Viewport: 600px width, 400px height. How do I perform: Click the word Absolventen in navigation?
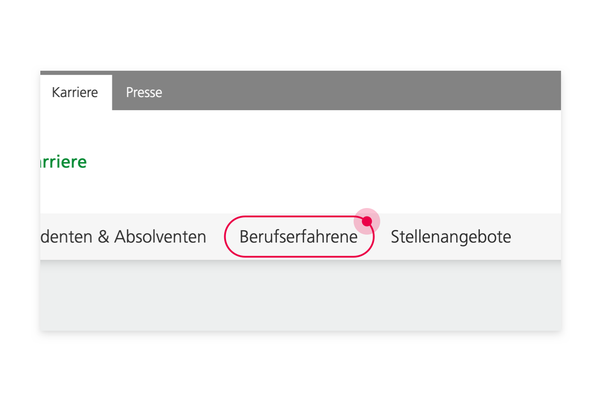coord(160,237)
